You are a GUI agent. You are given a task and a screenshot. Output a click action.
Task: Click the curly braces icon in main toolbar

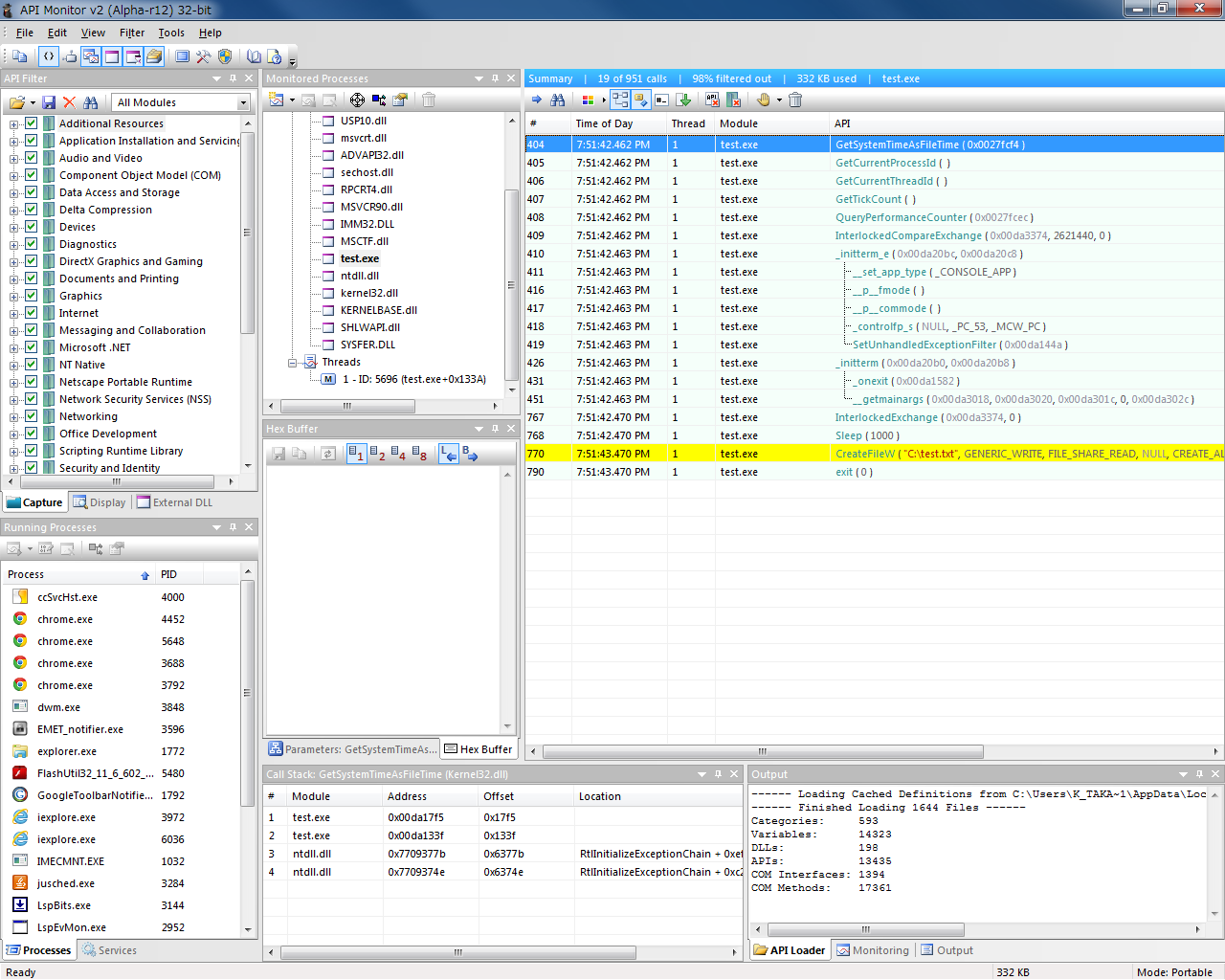48,56
